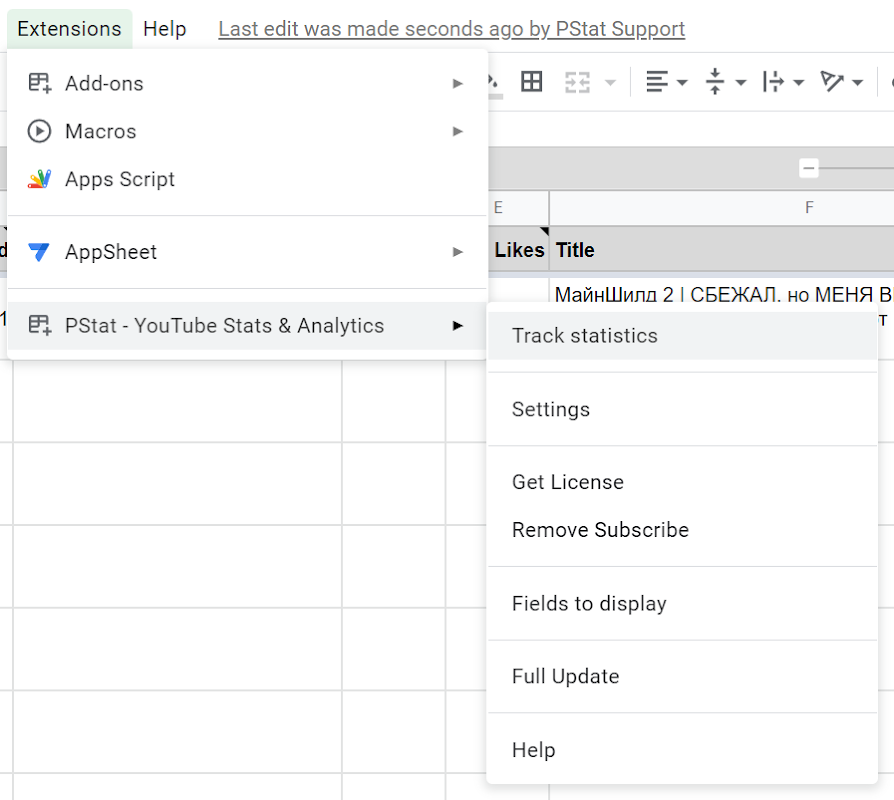Open Fields to display option
Screen dimensions: 894x800
point(682,603)
